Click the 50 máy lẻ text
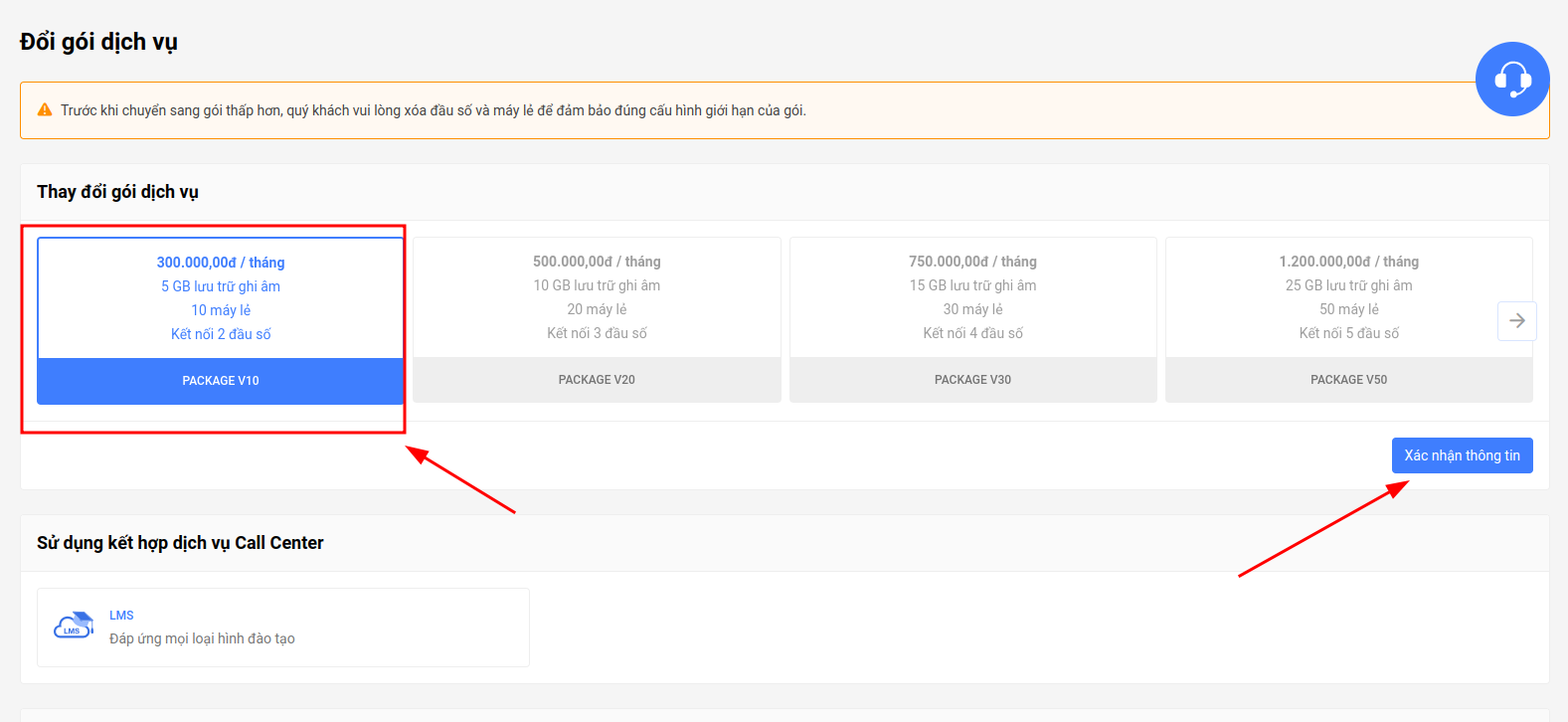 [1349, 309]
